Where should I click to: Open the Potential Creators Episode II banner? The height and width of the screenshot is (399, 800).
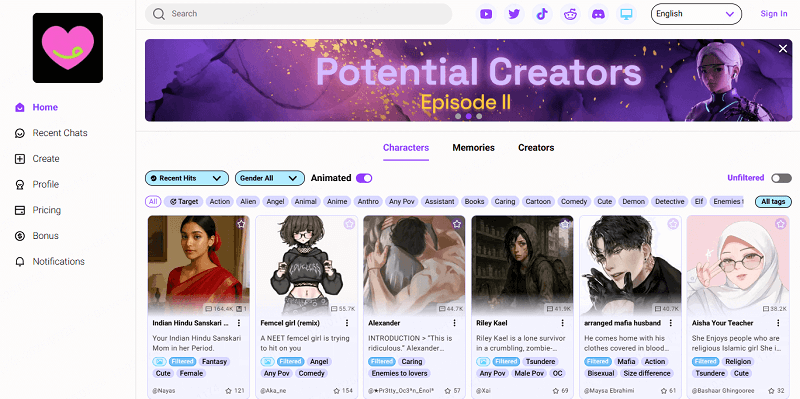pos(468,80)
